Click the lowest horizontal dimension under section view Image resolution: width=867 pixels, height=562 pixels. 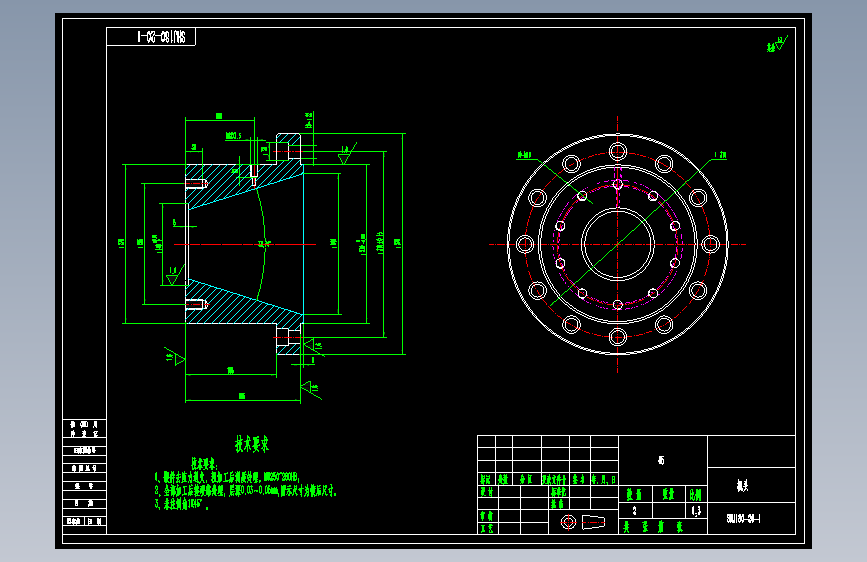pos(242,397)
